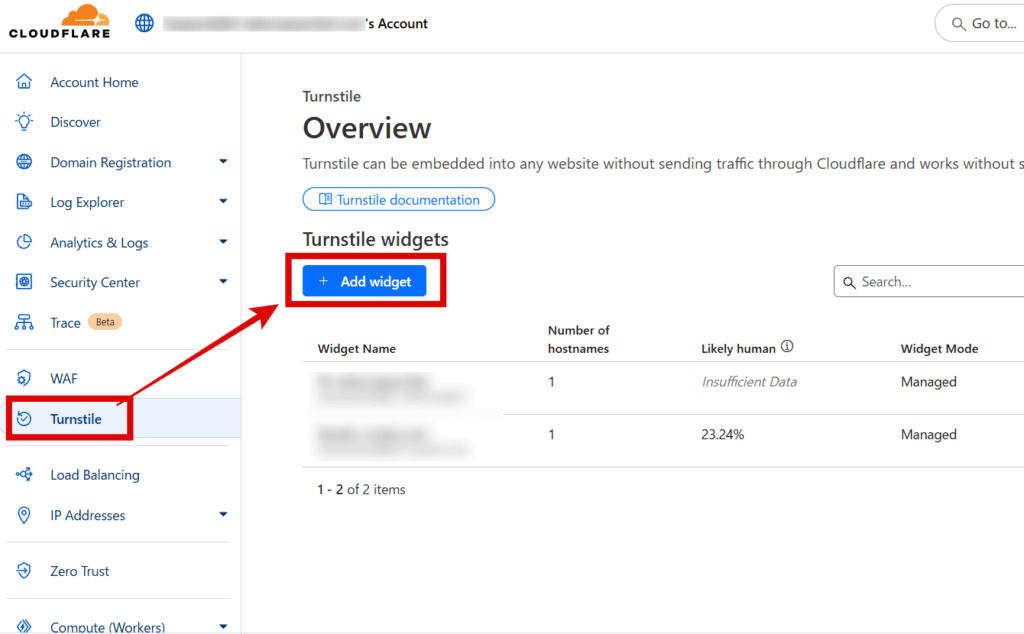The image size is (1024, 634).
Task: Click the Trace network icon
Action: click(x=24, y=323)
